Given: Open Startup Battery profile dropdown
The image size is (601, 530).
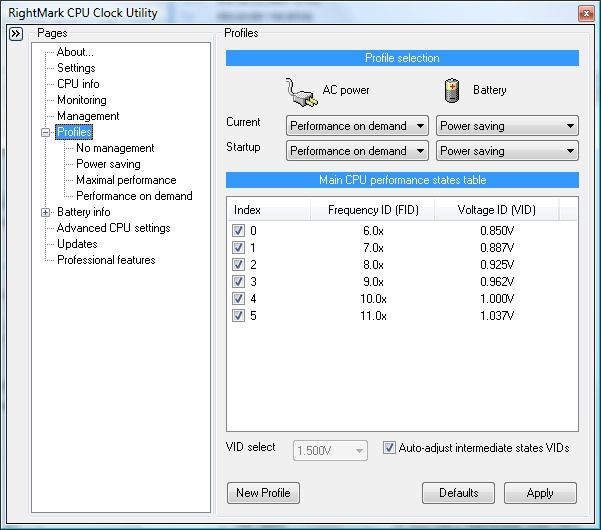Looking at the screenshot, I should tap(507, 151).
